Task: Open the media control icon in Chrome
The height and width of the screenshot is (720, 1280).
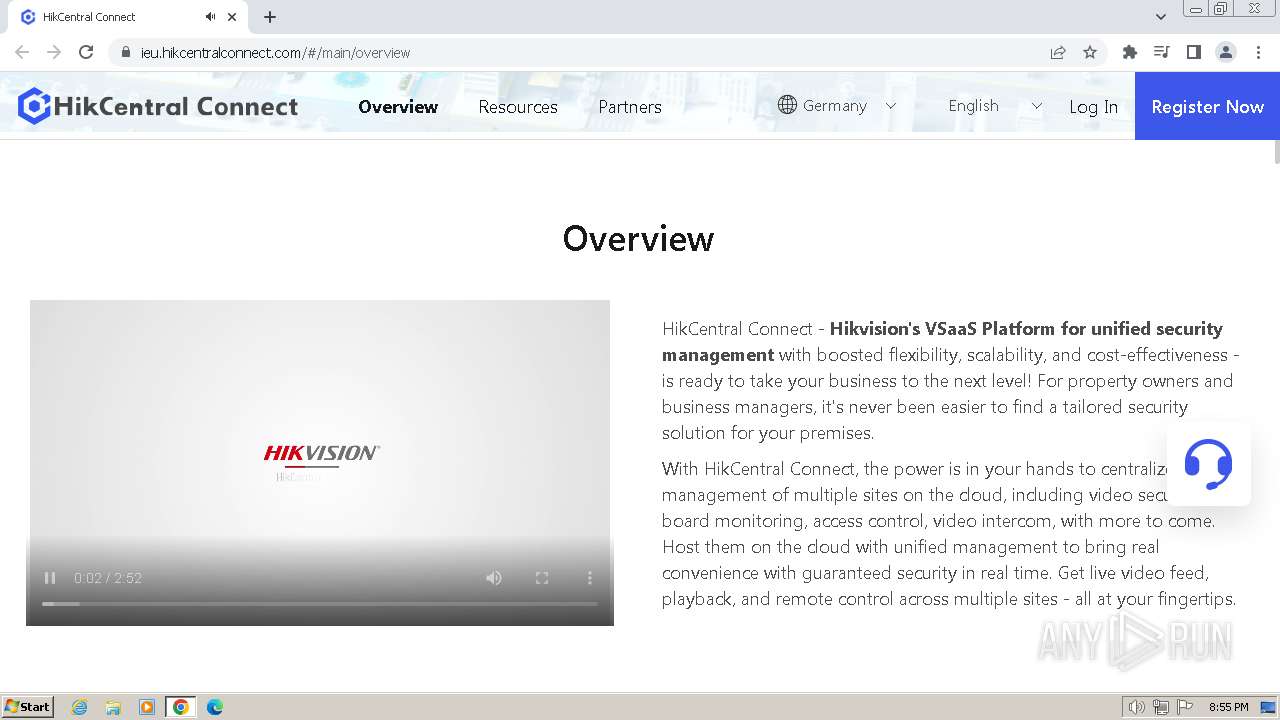Action: [1162, 52]
